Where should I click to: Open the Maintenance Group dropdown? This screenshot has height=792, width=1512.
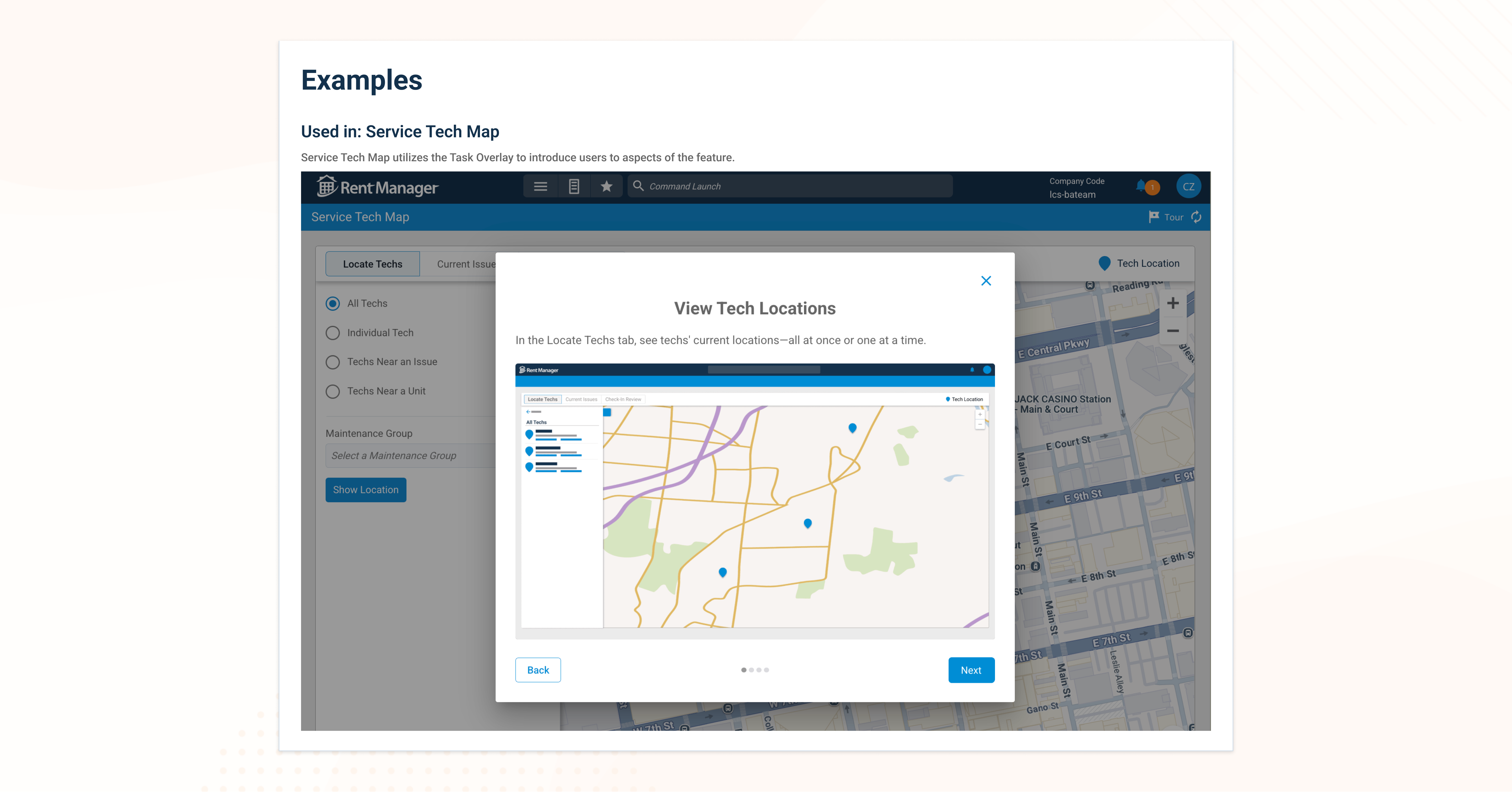click(x=410, y=455)
